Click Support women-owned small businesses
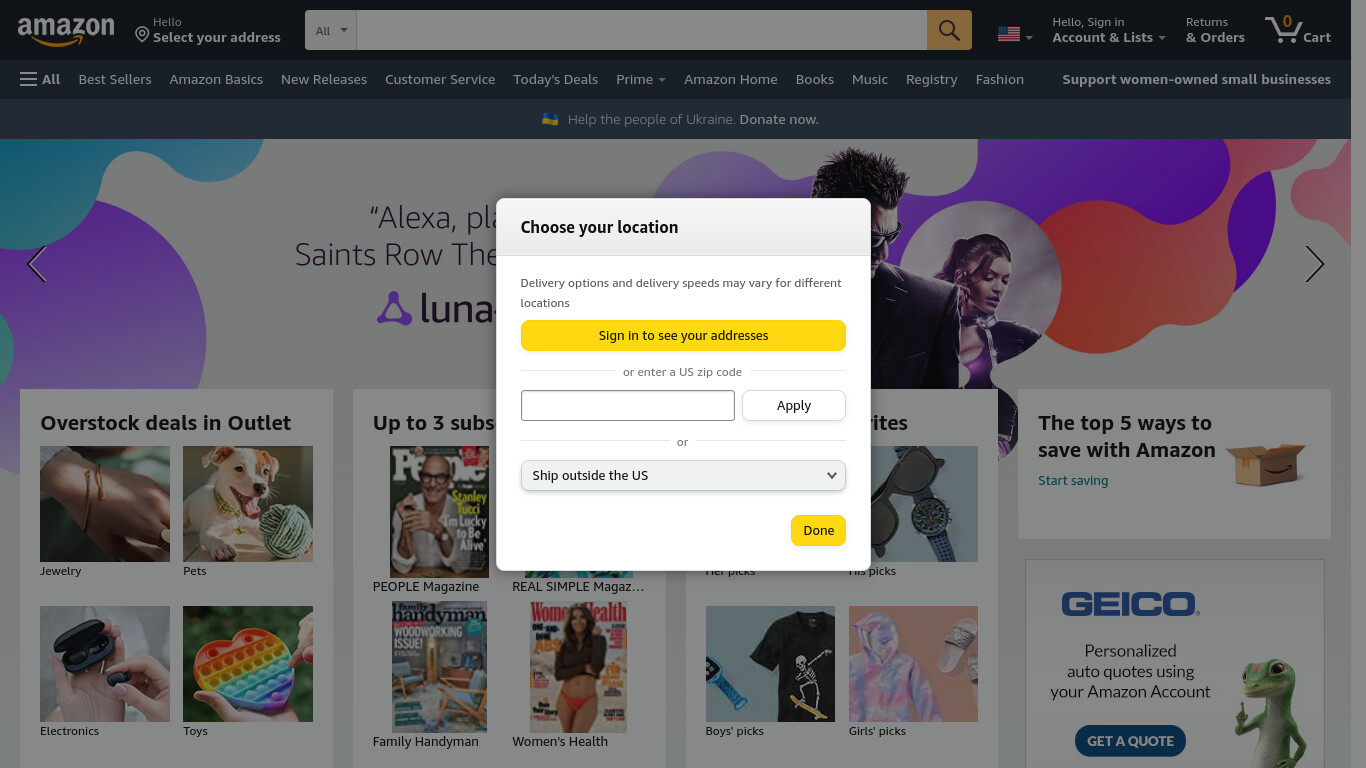The height and width of the screenshot is (768, 1366). (x=1196, y=79)
